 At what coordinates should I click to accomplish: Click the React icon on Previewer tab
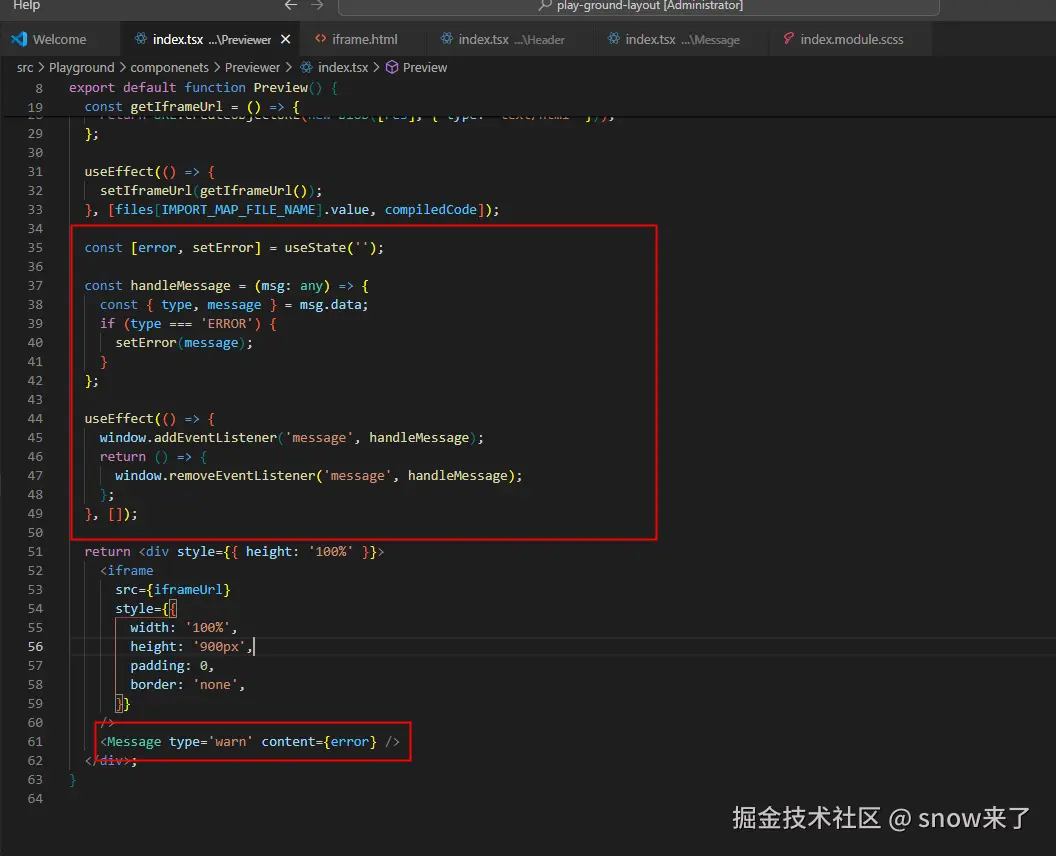click(141, 39)
